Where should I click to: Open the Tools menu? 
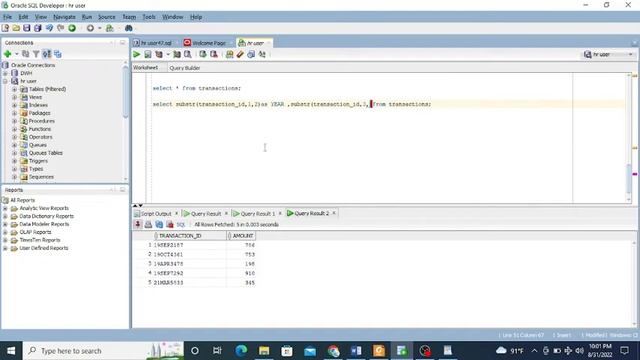[x=149, y=17]
